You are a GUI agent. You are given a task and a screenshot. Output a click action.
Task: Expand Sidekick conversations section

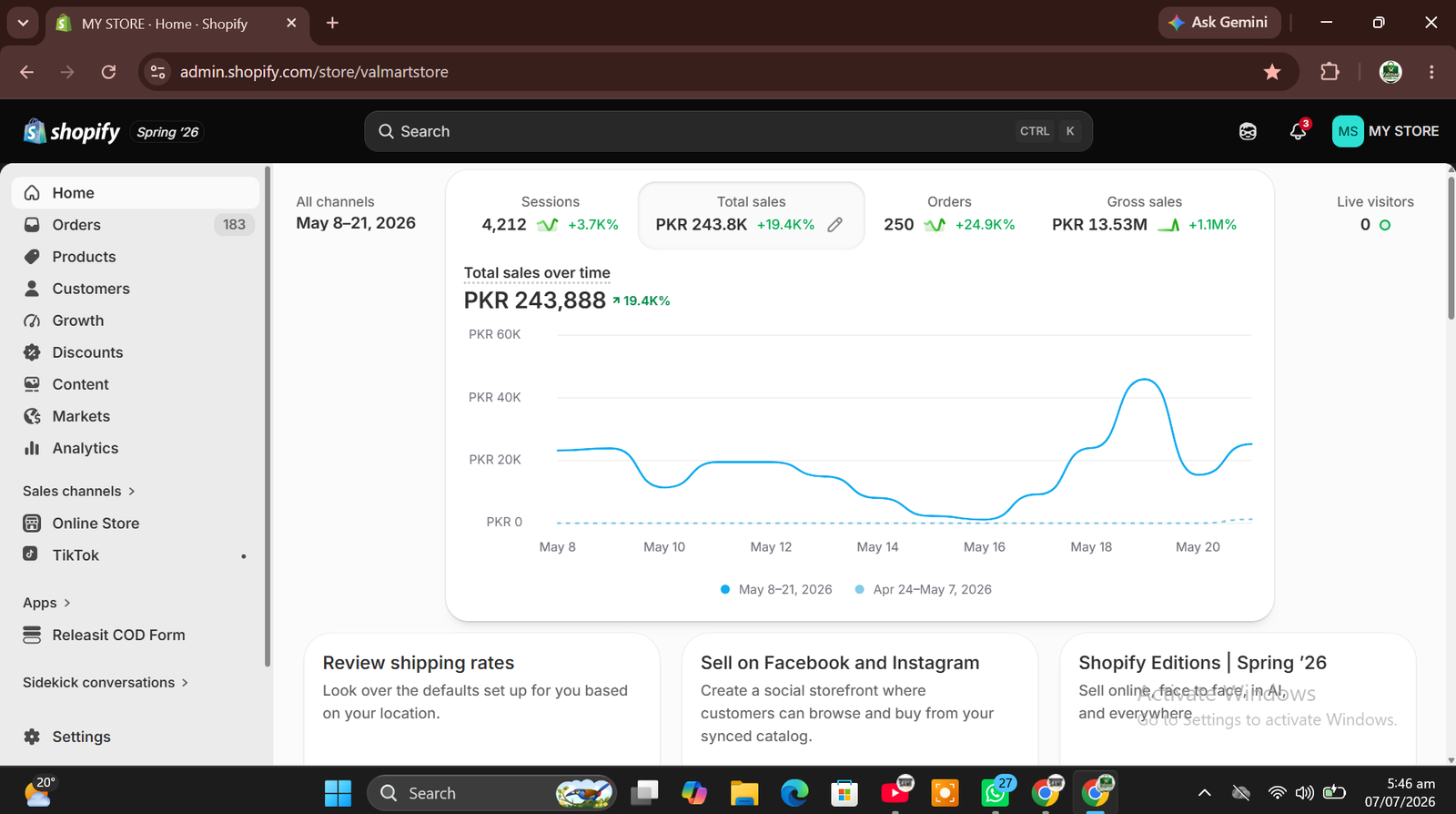(x=106, y=682)
